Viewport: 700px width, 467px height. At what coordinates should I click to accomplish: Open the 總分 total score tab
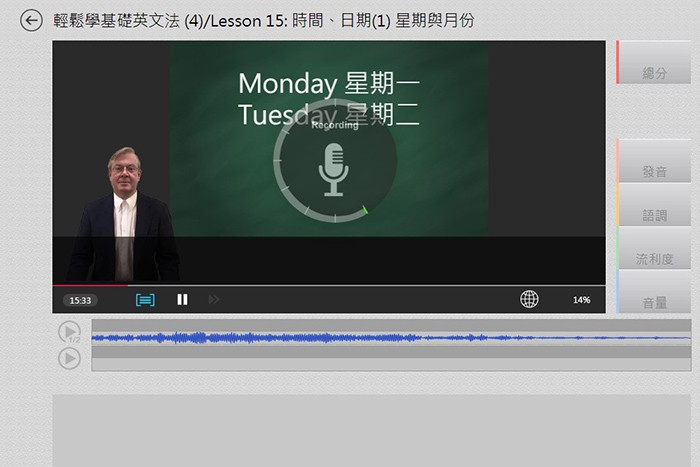pos(655,73)
